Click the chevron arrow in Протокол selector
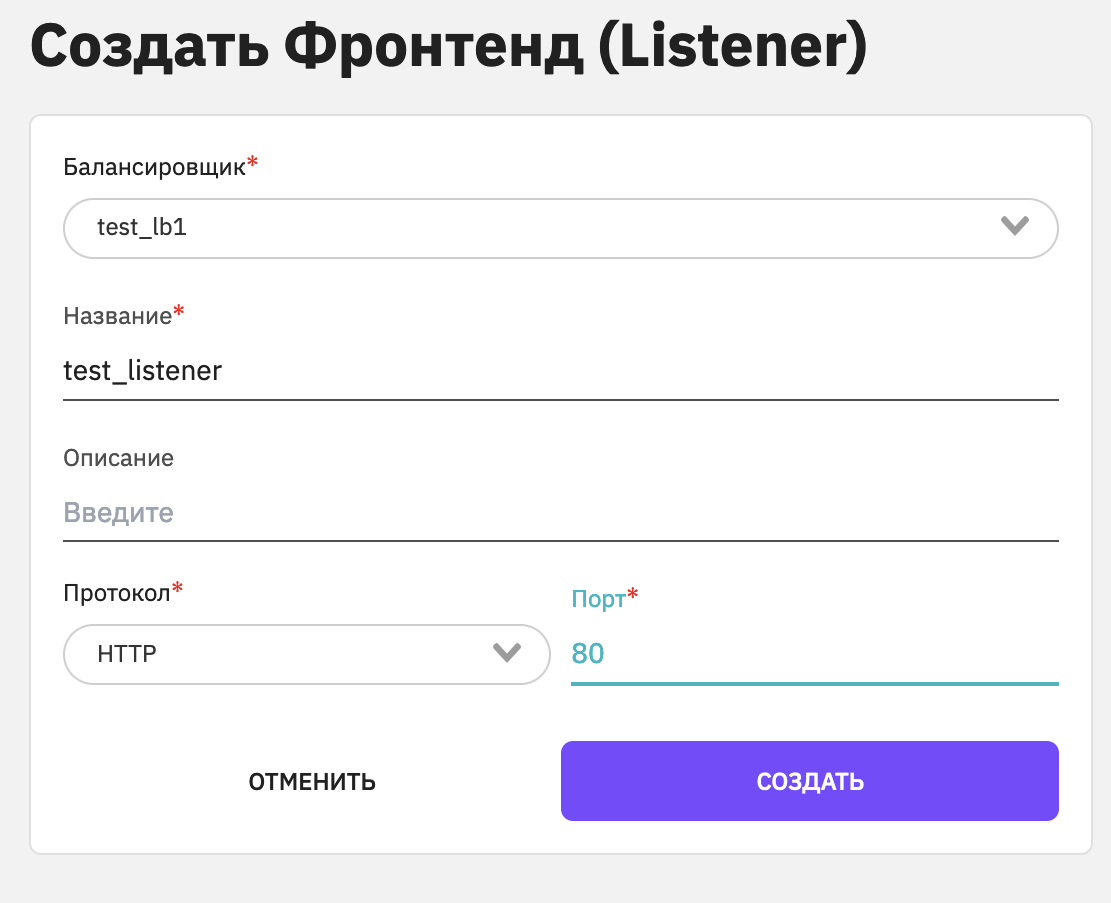This screenshot has width=1111, height=903. point(507,653)
